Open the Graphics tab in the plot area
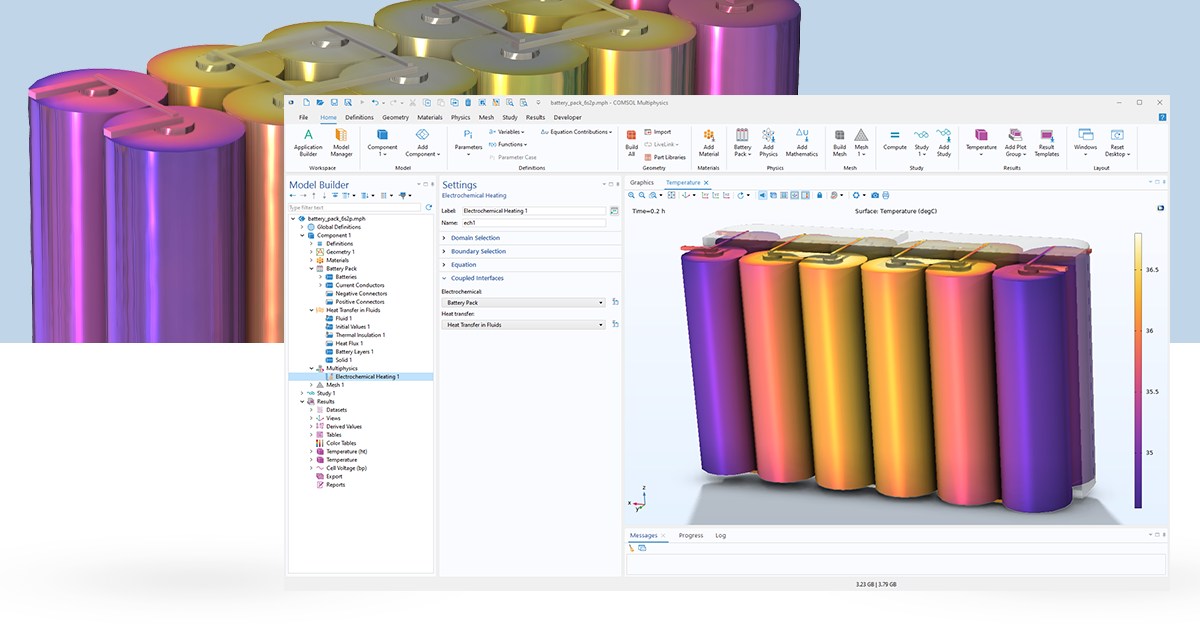The image size is (1200, 630). coord(642,183)
